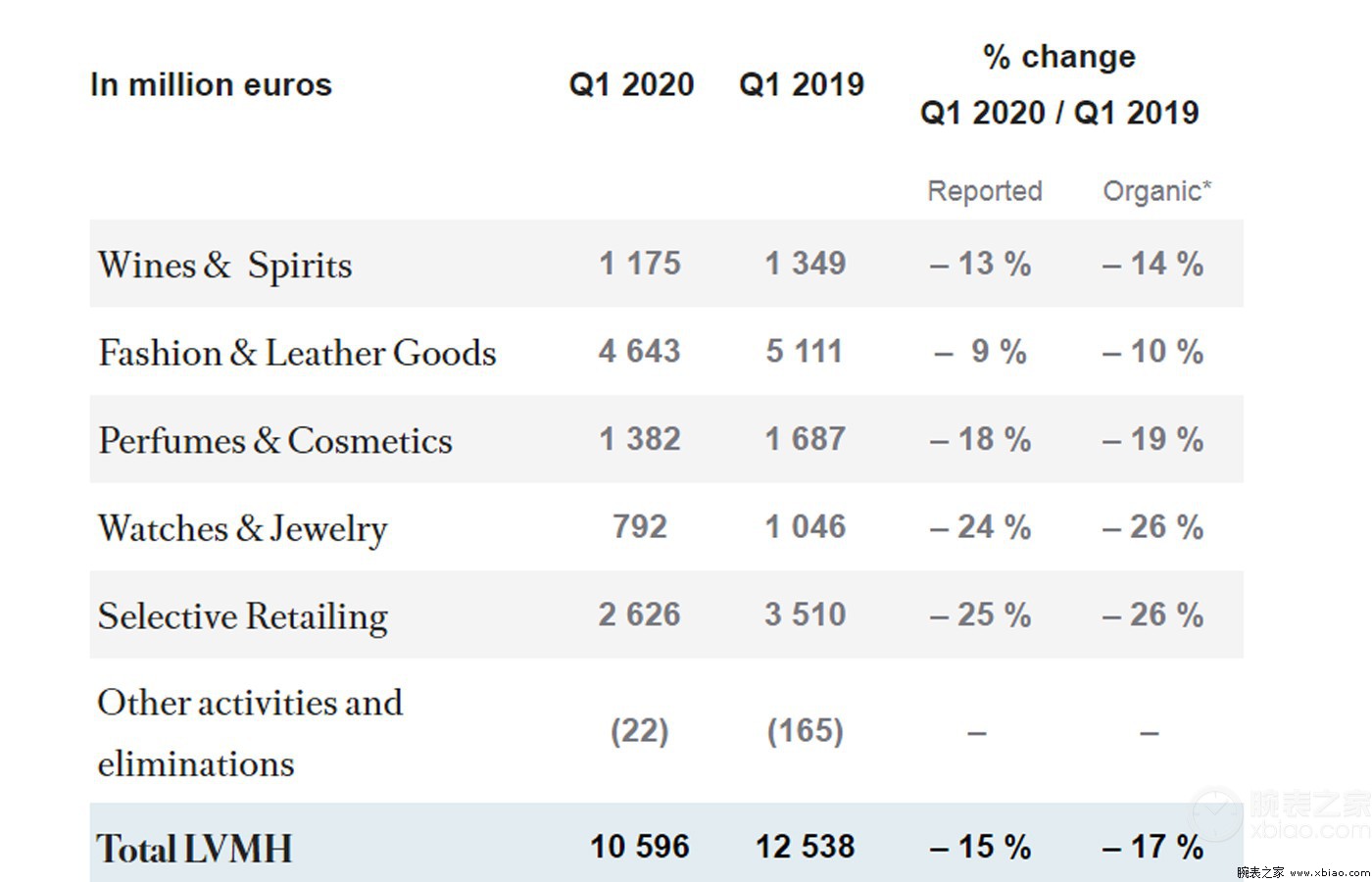Click the (165) eliminations value

click(x=806, y=731)
